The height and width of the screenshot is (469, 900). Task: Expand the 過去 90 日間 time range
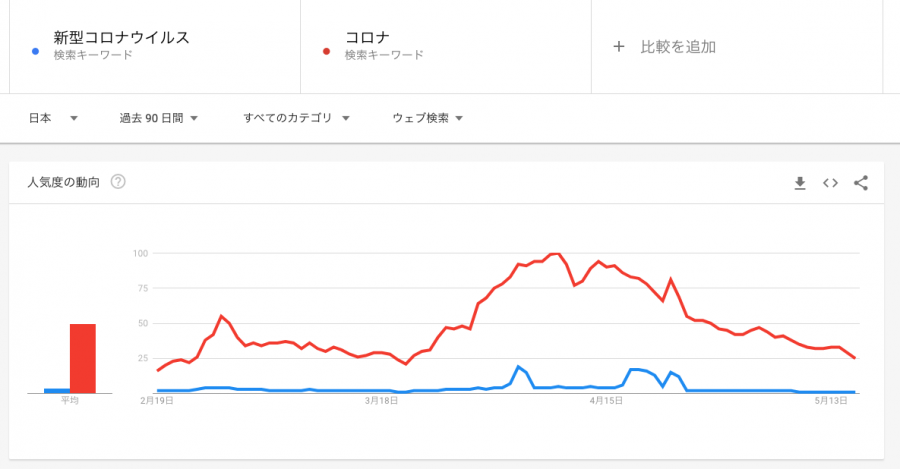point(159,118)
